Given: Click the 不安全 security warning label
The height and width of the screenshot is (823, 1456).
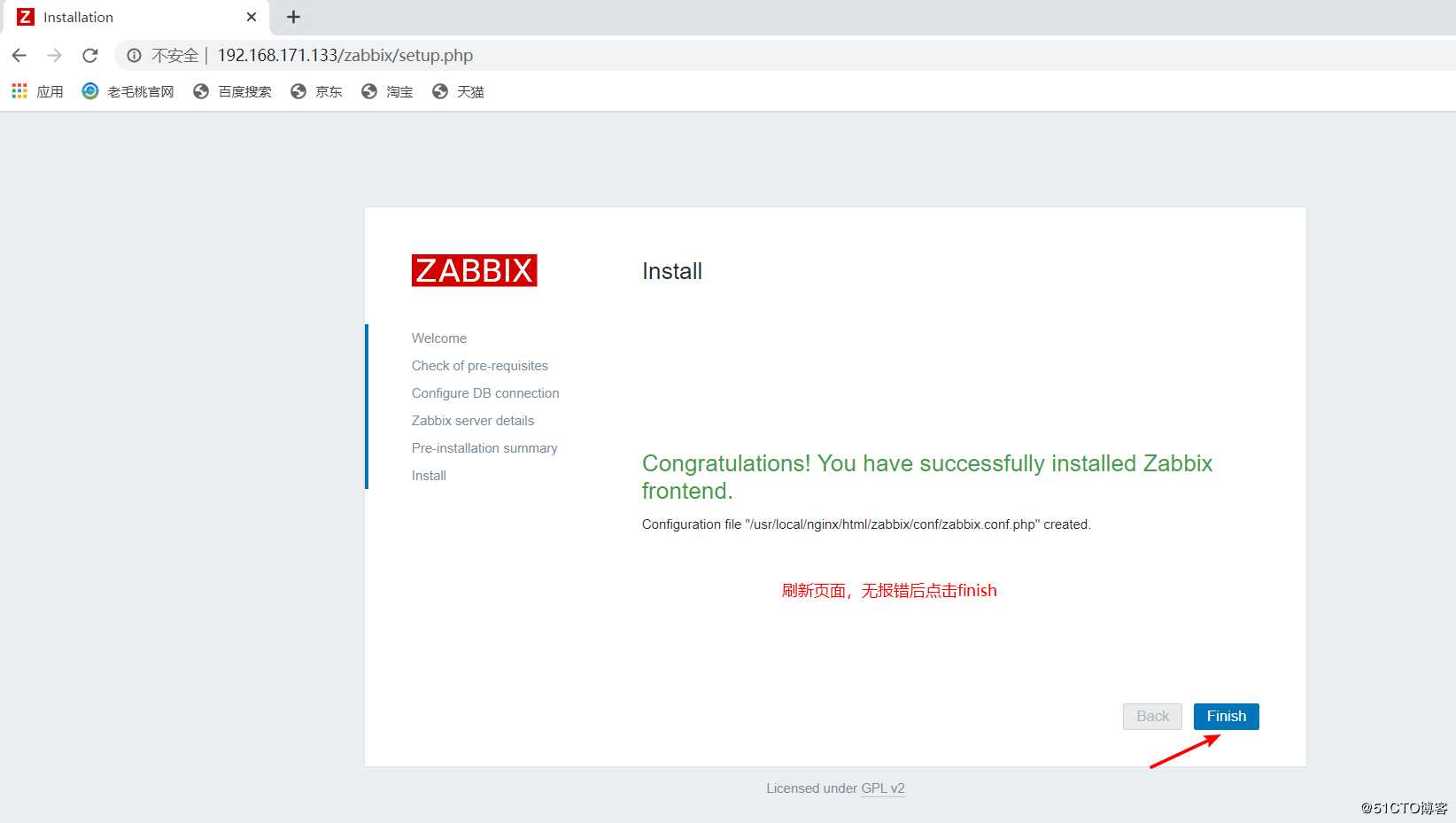Looking at the screenshot, I should point(175,55).
